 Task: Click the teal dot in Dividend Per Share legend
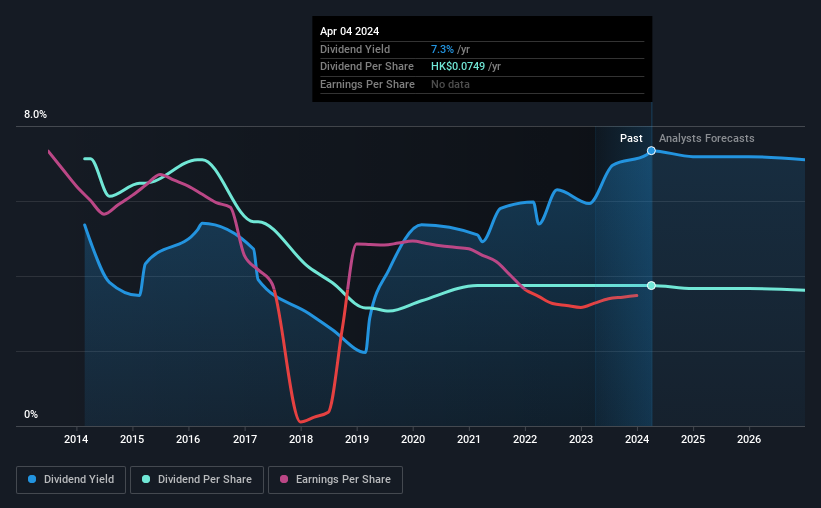146,479
